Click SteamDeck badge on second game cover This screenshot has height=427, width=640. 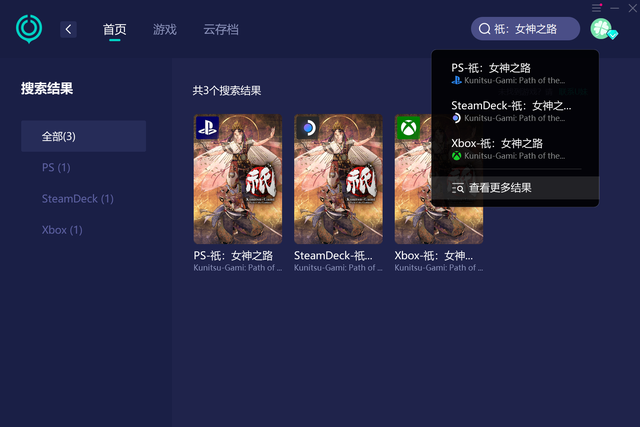tap(308, 128)
